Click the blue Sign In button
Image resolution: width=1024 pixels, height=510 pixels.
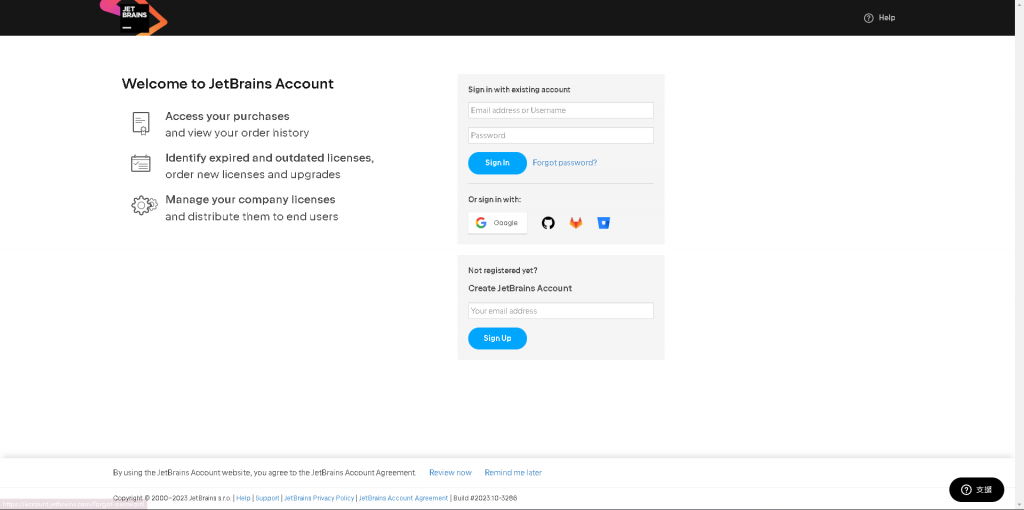point(497,163)
